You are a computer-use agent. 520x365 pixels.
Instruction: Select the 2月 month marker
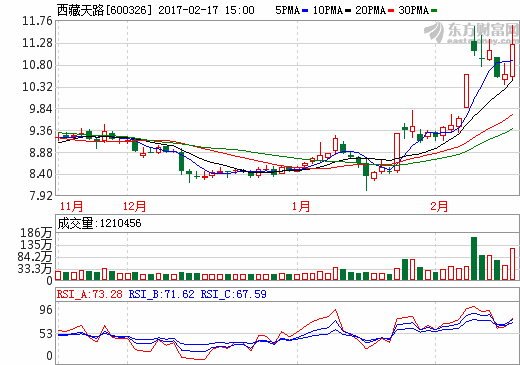439,206
